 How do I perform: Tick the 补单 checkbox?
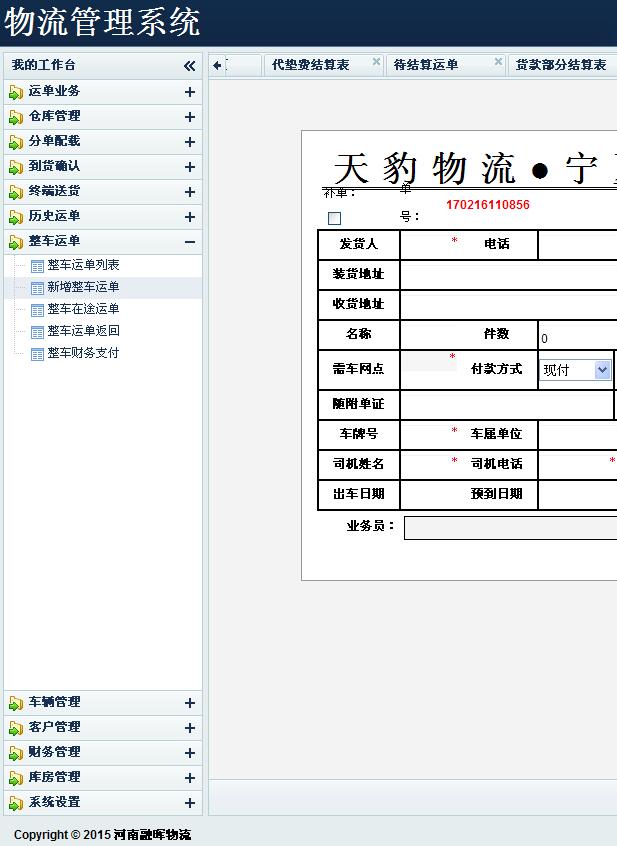point(334,218)
